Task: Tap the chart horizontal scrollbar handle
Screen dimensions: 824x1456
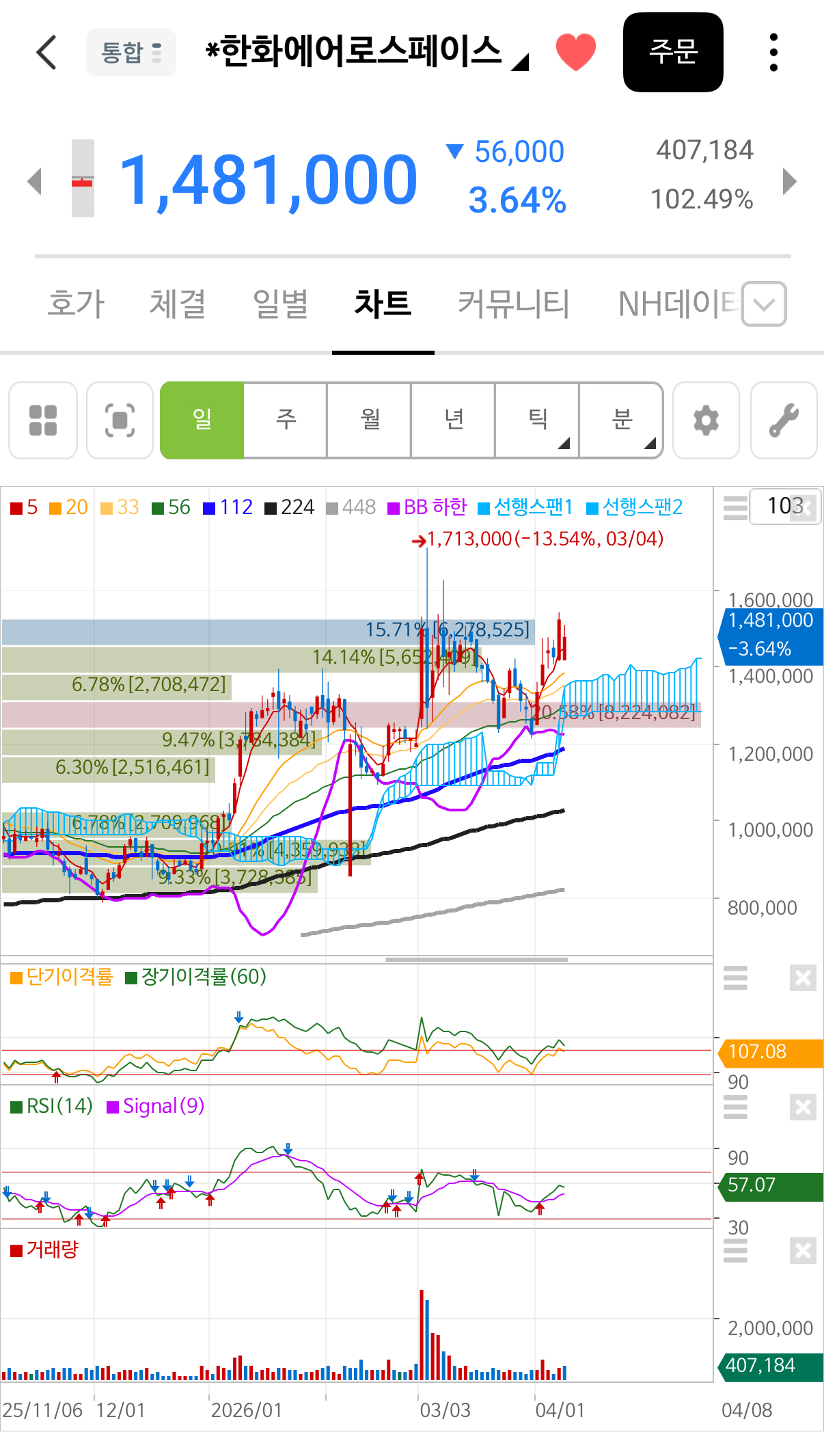Action: coord(476,960)
